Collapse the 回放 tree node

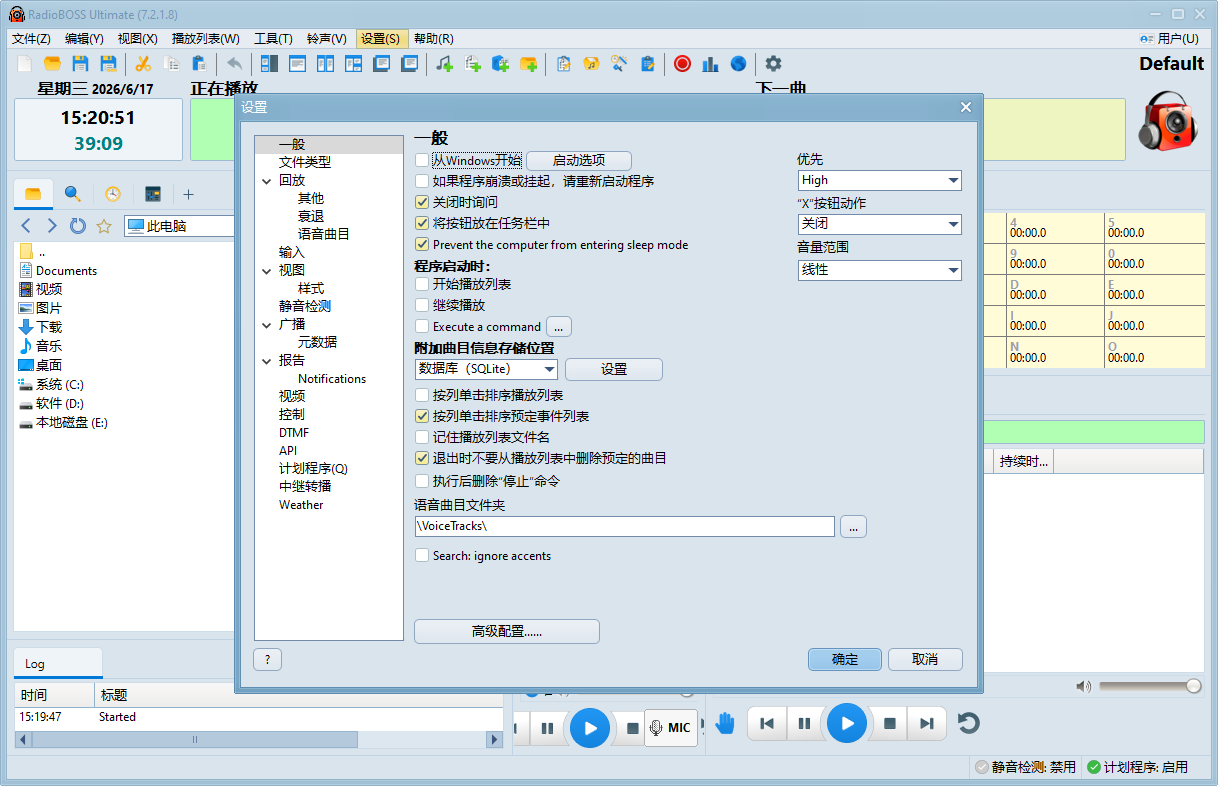(267, 181)
